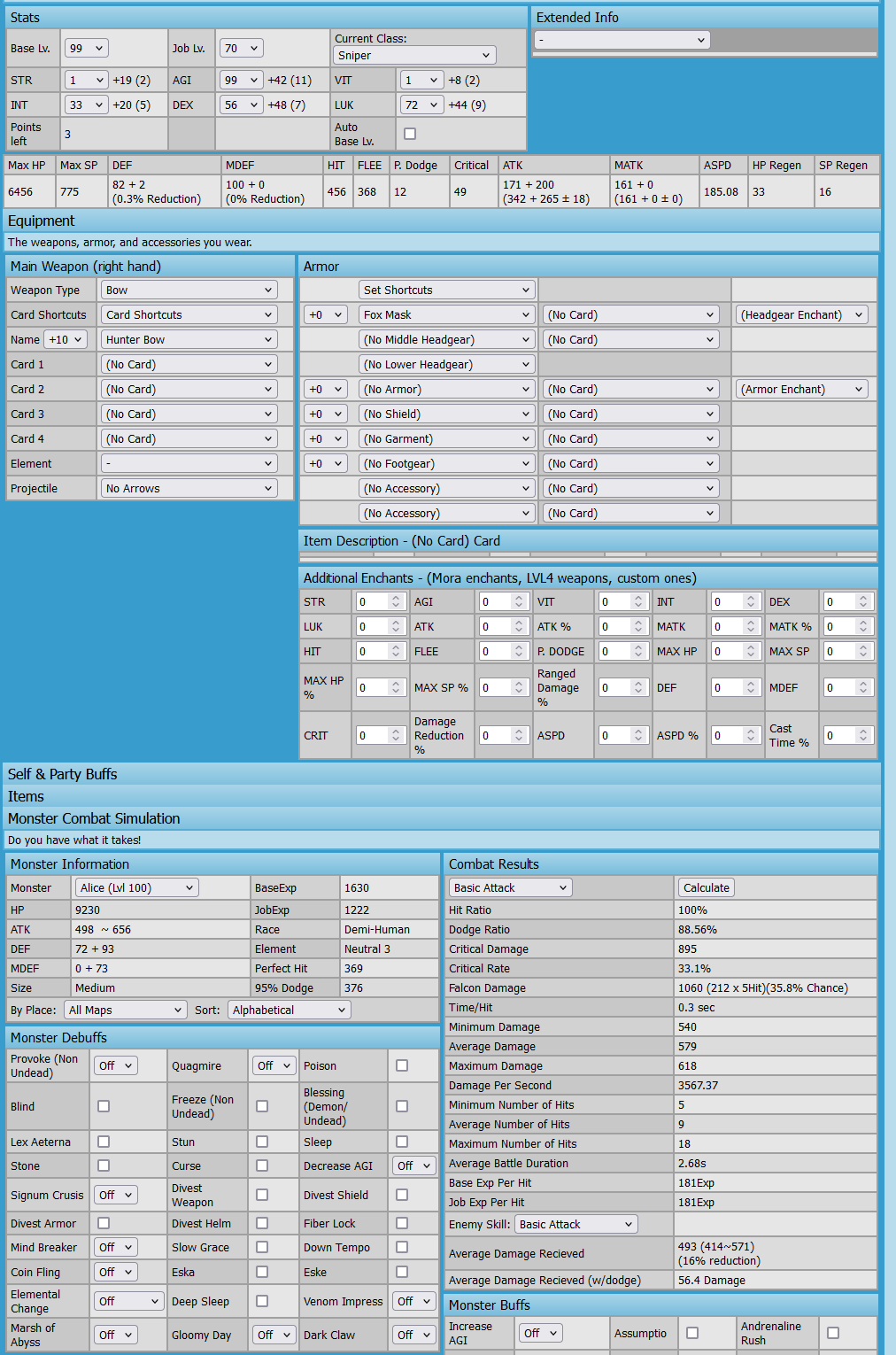Open the Card 1 (No Card) dropdown
The height and width of the screenshot is (1355, 896).
coord(189,365)
